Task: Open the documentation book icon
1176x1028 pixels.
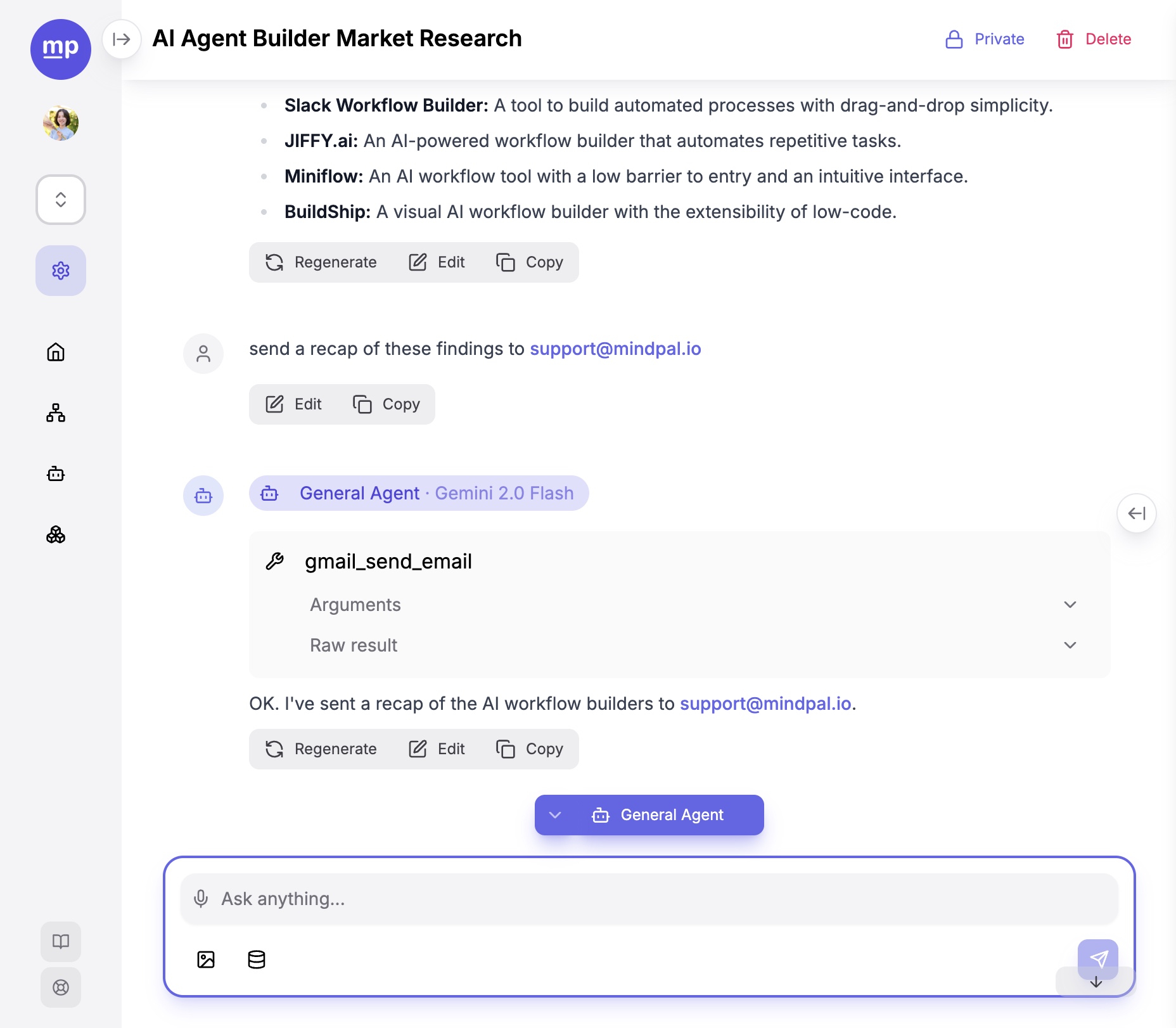Action: tap(61, 941)
